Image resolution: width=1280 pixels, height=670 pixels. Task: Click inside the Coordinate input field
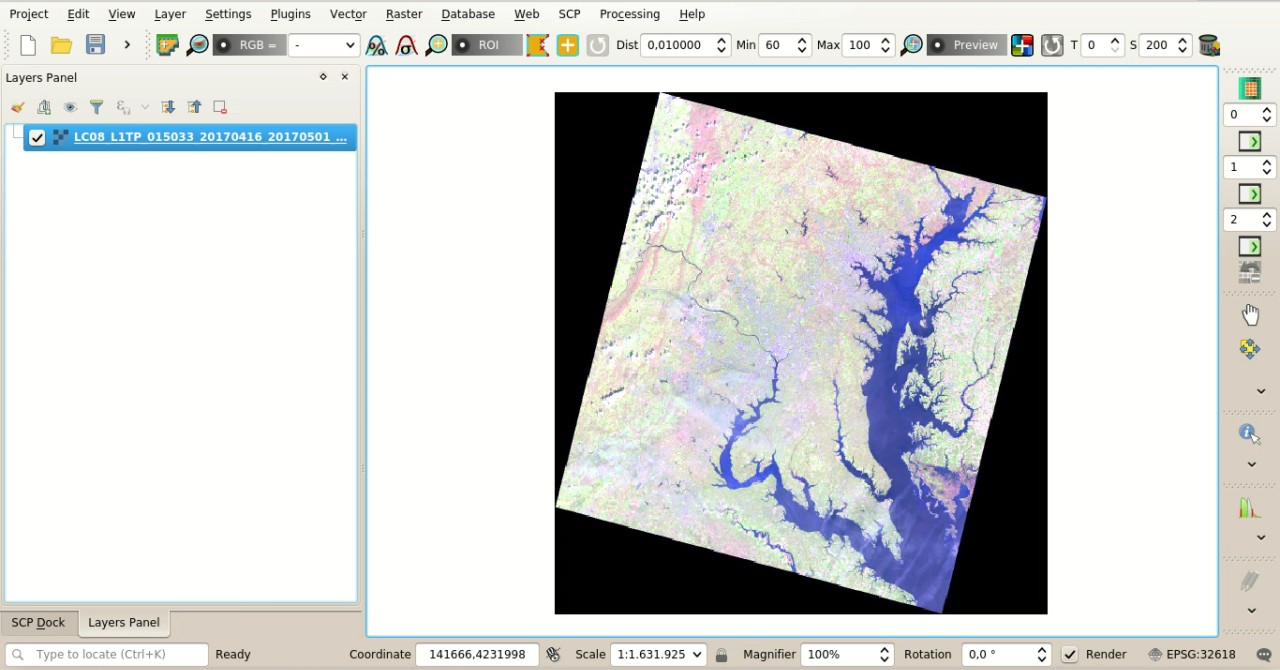pyautogui.click(x=477, y=654)
